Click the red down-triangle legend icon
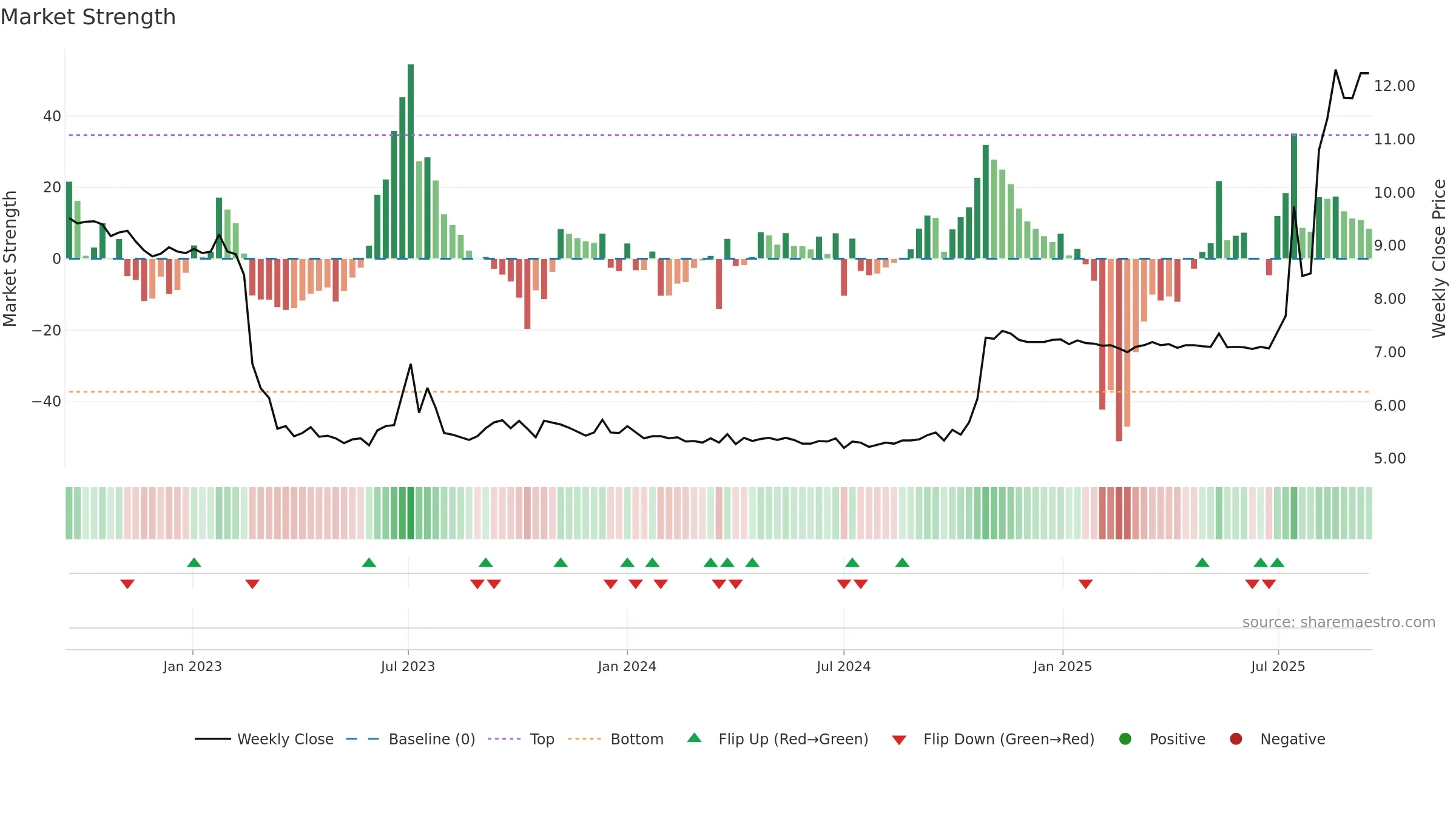 click(899, 740)
